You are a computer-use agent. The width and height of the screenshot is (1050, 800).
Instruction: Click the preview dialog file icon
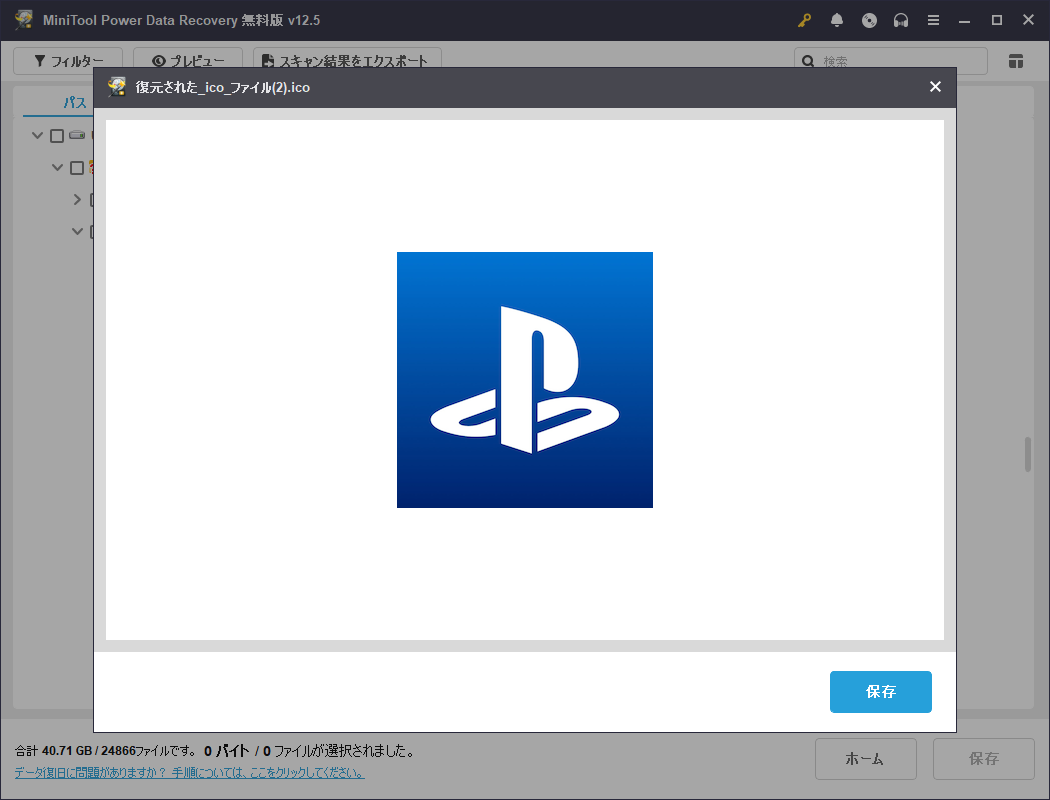click(x=117, y=87)
